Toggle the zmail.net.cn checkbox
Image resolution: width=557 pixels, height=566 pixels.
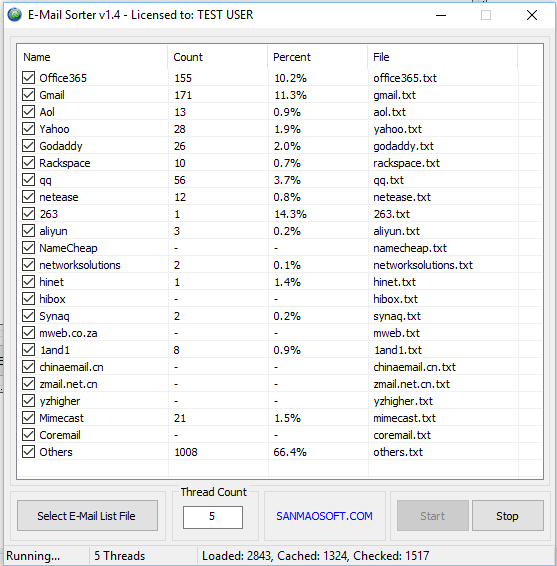point(29,384)
